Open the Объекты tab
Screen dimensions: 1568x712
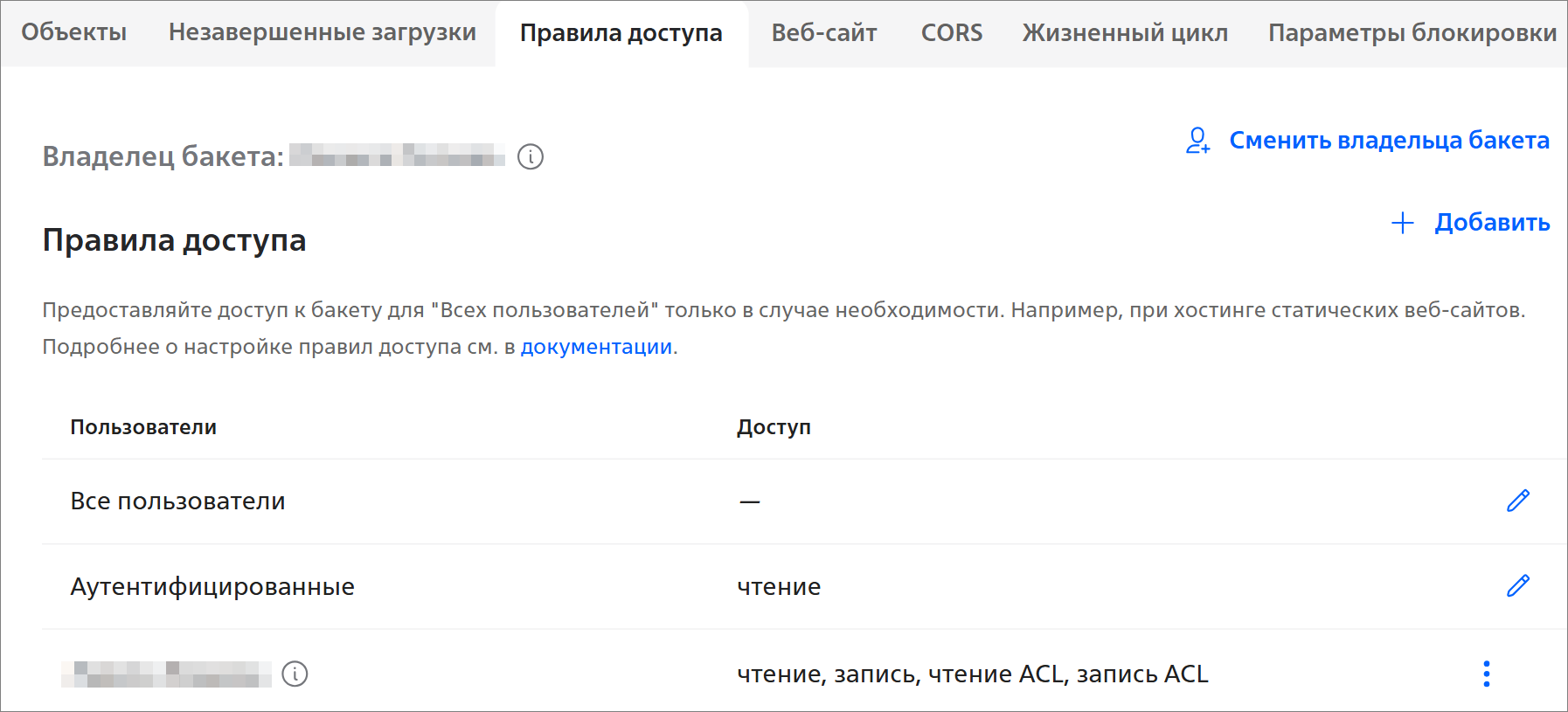click(x=74, y=32)
